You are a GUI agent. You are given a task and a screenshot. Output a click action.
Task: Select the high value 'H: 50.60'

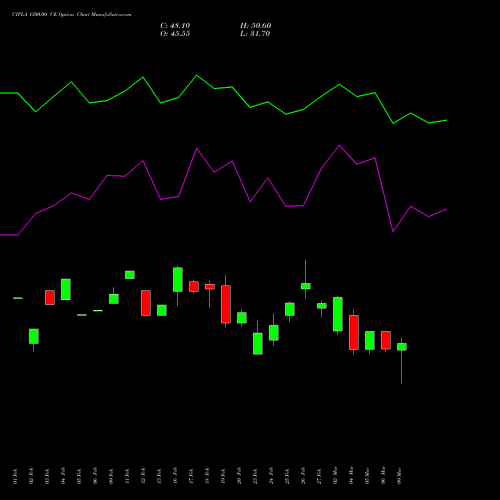[256, 26]
